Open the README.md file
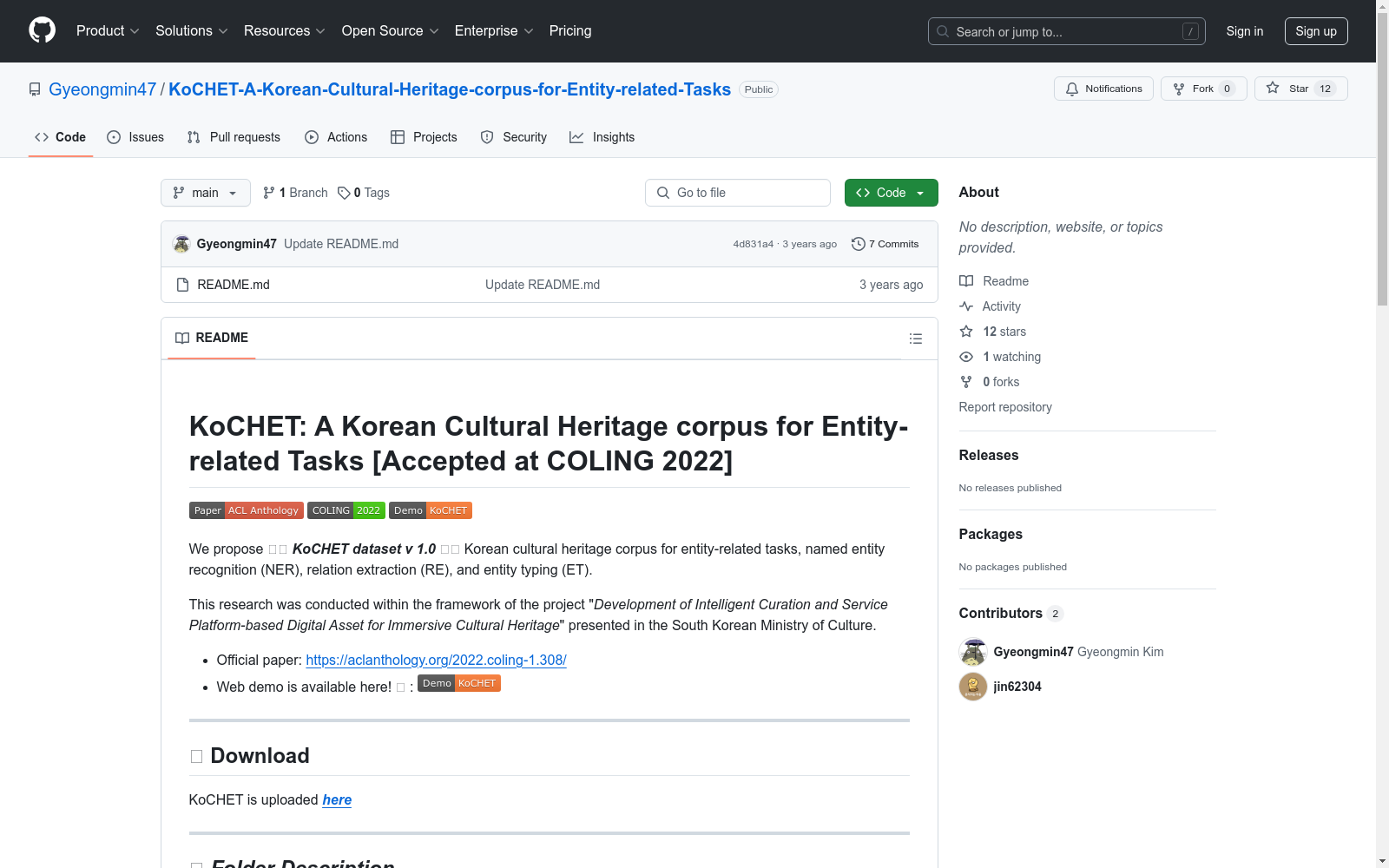 point(234,285)
